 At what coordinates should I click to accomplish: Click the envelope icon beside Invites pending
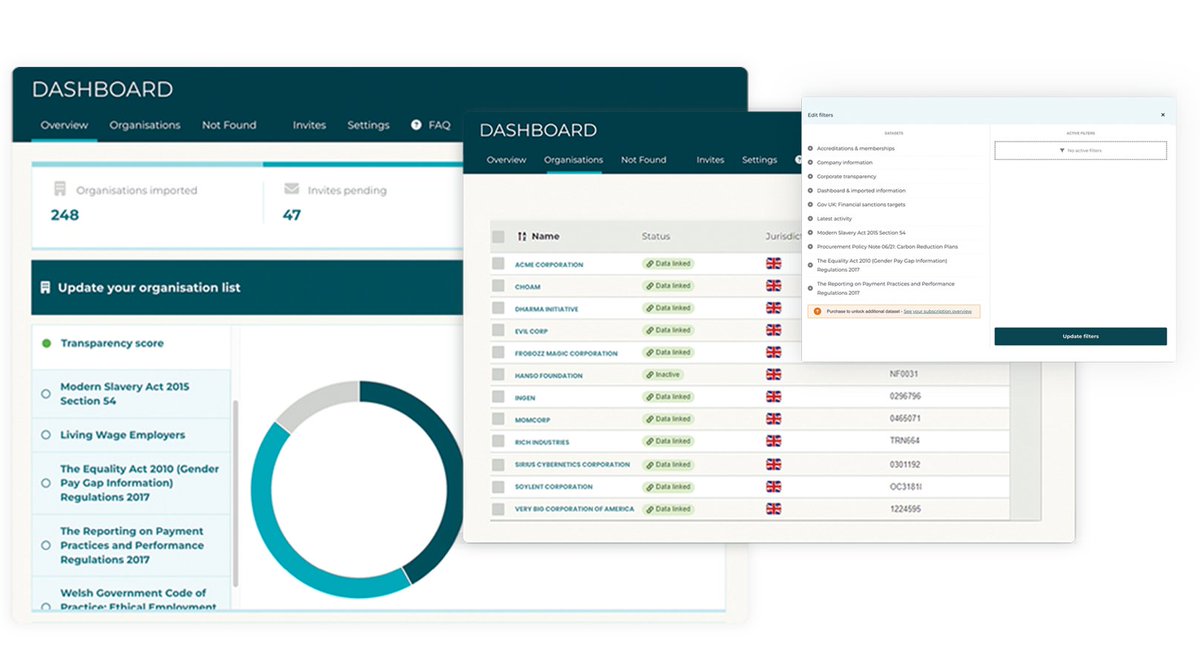(291, 188)
